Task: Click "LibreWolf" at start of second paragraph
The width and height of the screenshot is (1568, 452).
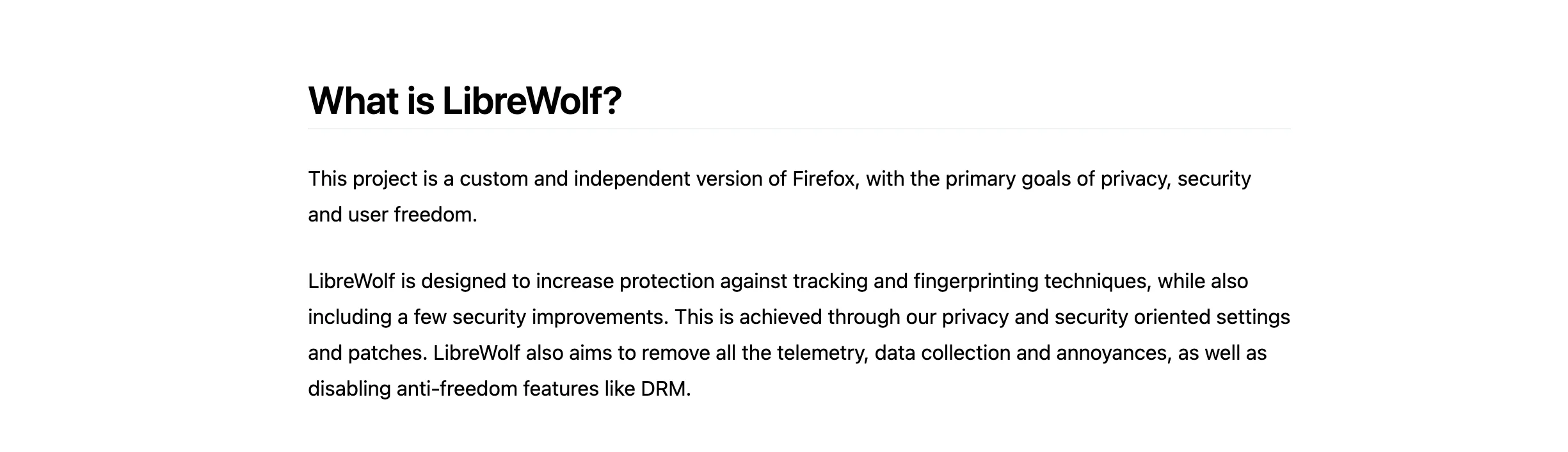Action: (351, 281)
